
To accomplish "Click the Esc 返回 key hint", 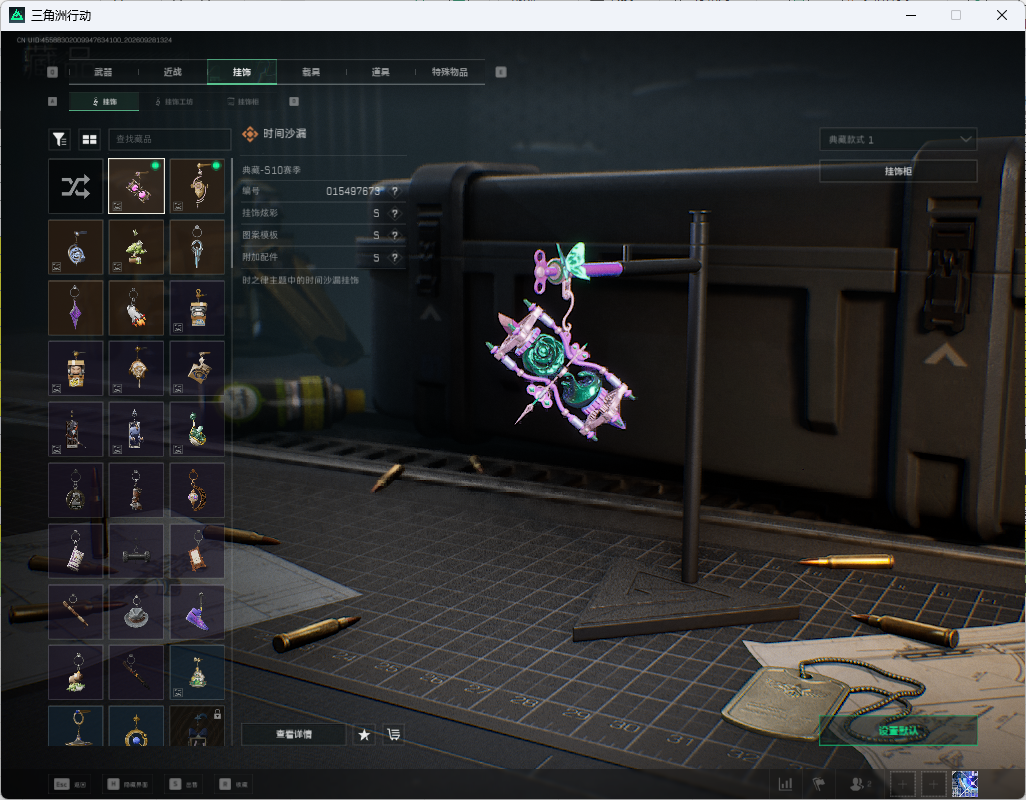I will click(69, 784).
